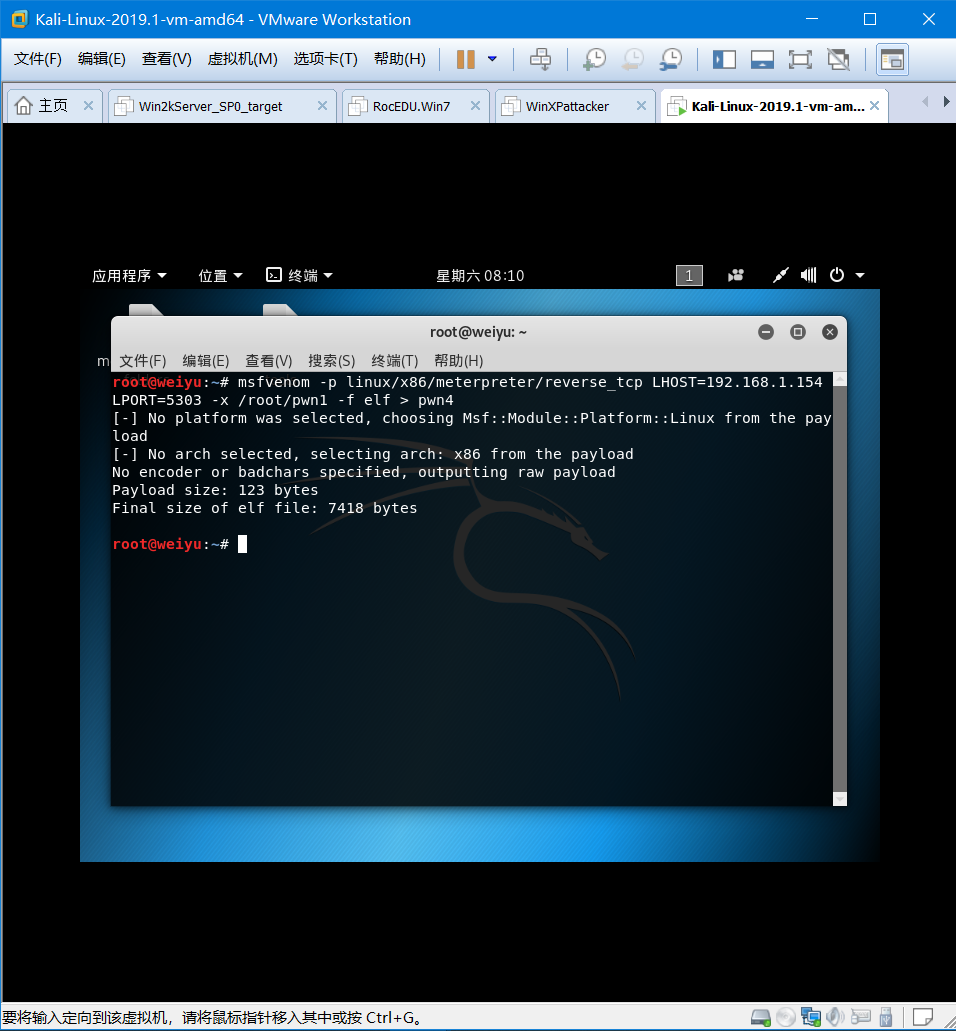Close the RocEDU.Win7 tab

[475, 106]
